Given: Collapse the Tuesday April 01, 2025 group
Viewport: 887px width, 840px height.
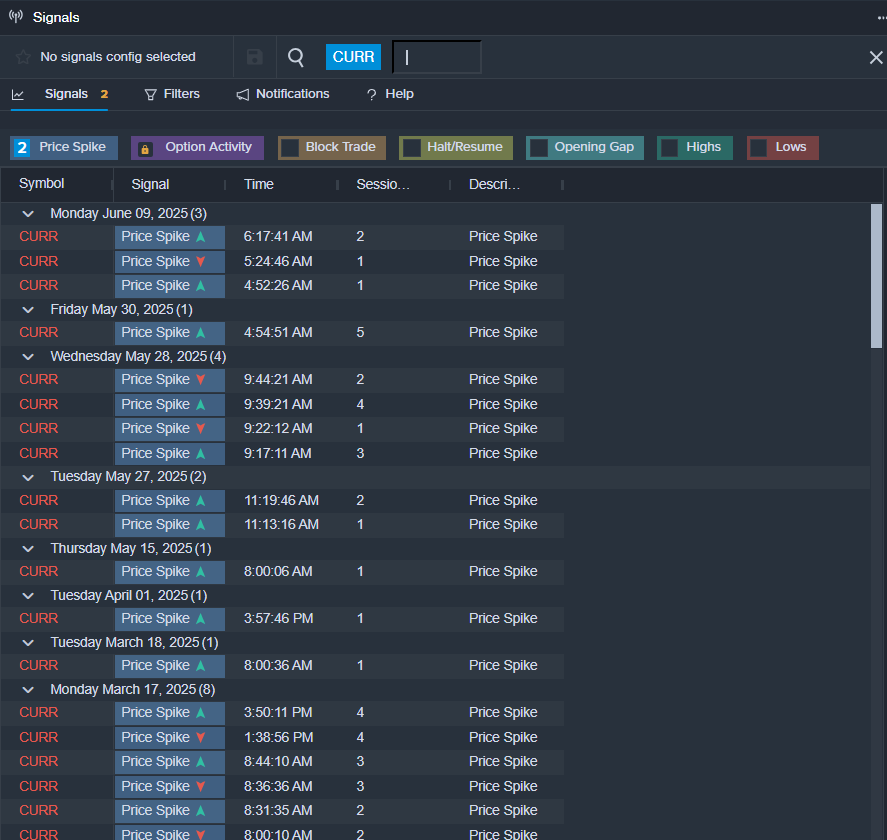Looking at the screenshot, I should [x=28, y=596].
